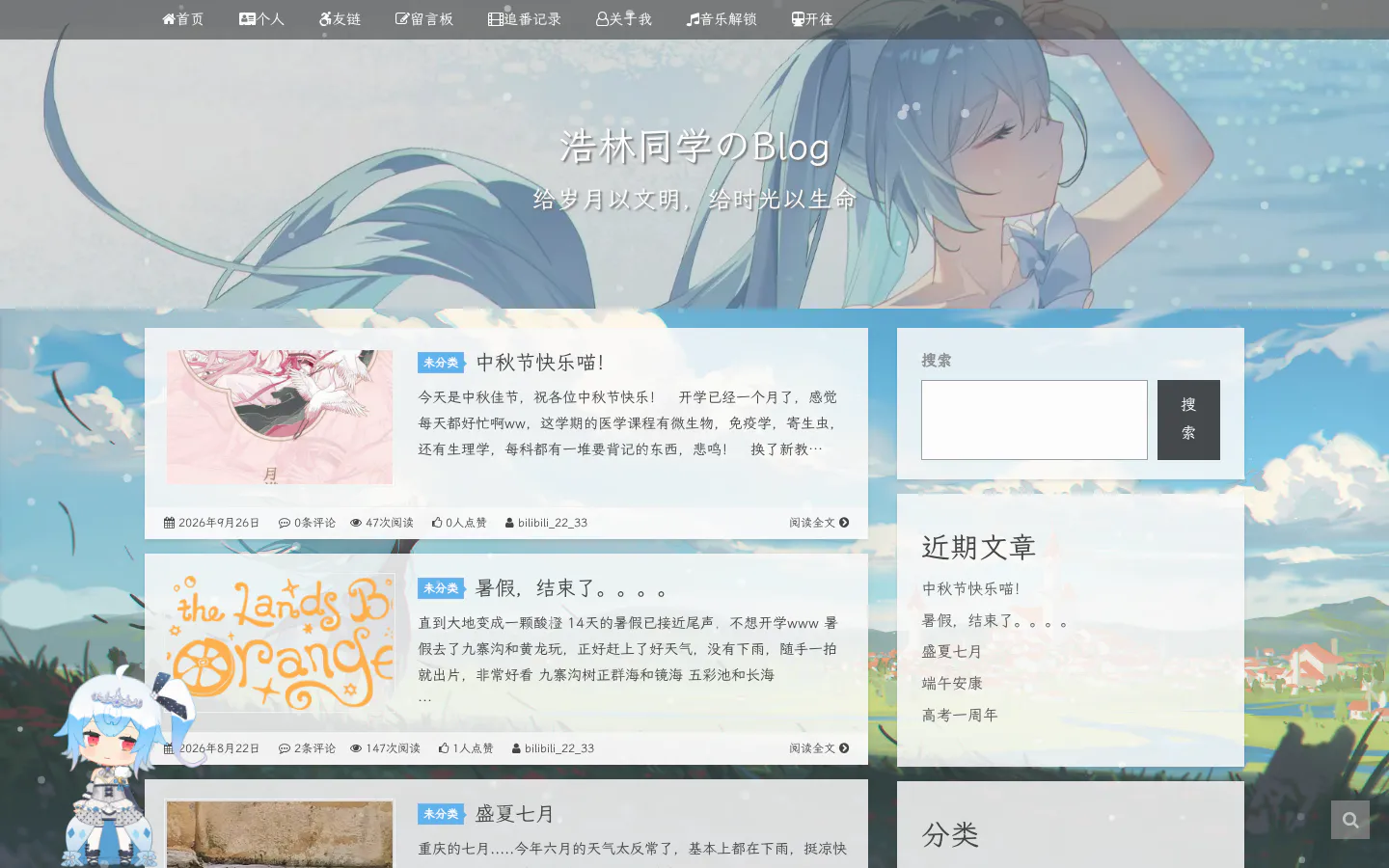The image size is (1389, 868).
Task: Click the floating magnifier search icon
Action: pyautogui.click(x=1350, y=820)
